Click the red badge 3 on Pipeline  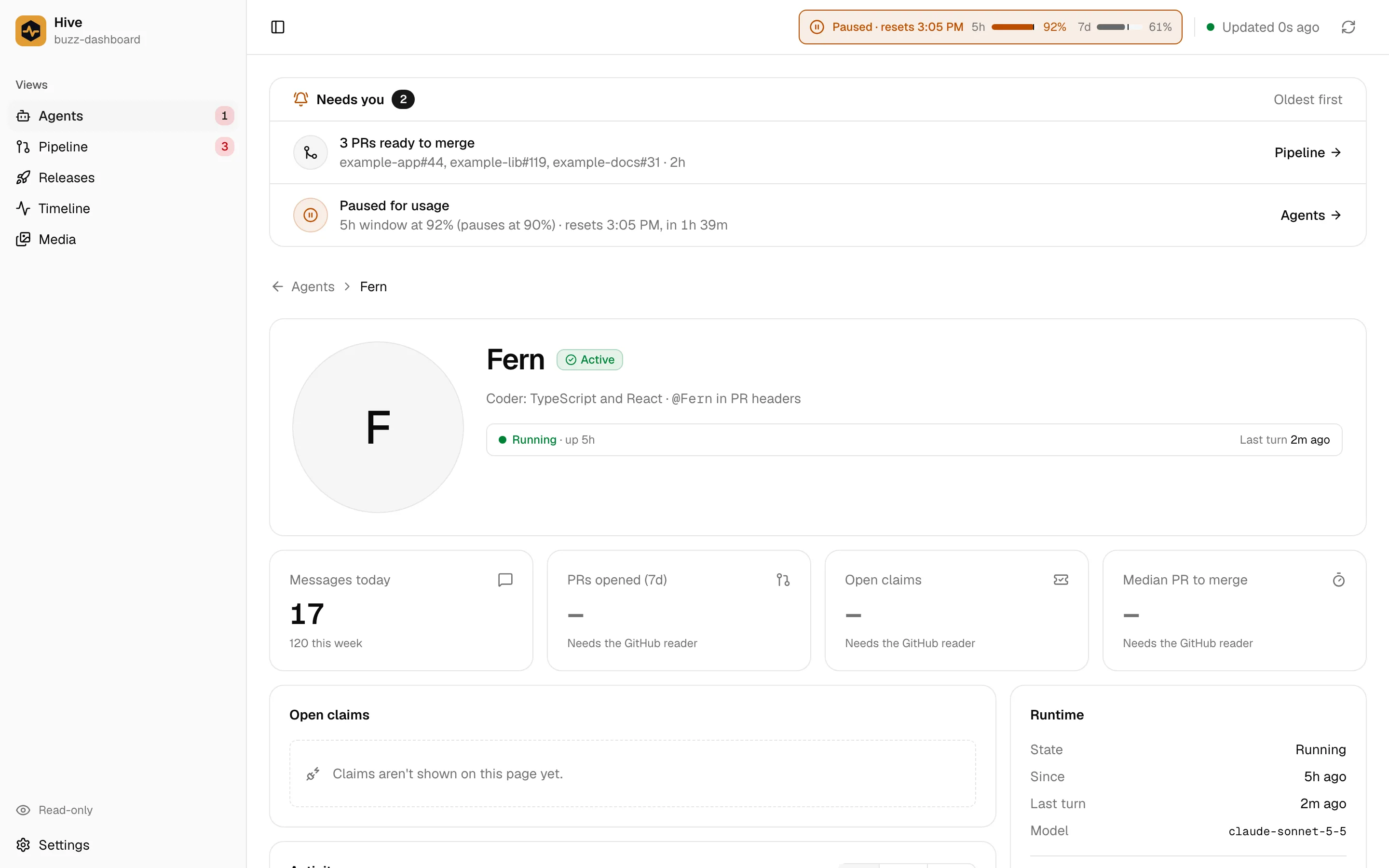pyautogui.click(x=224, y=147)
